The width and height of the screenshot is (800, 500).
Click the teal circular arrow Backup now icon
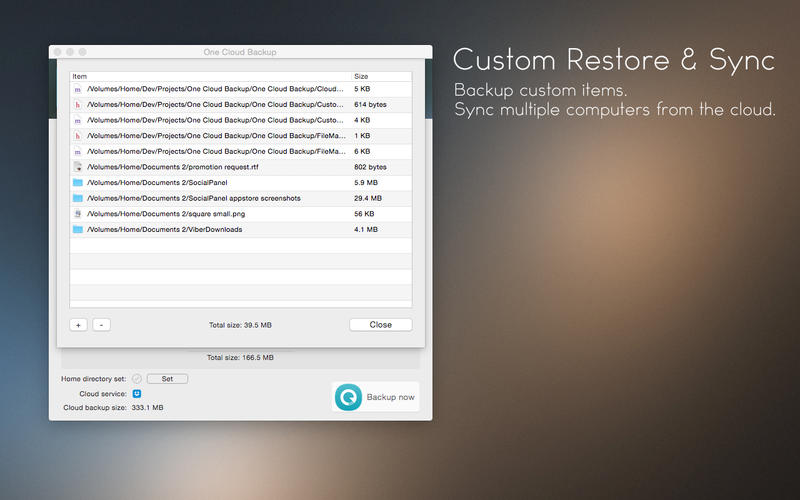(x=348, y=397)
